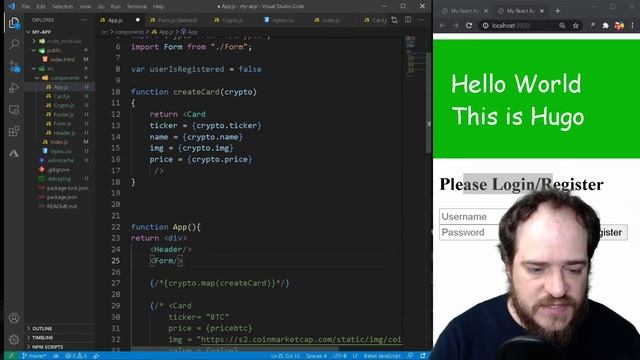
Task: Open the Selection menu
Action: pos(62,7)
